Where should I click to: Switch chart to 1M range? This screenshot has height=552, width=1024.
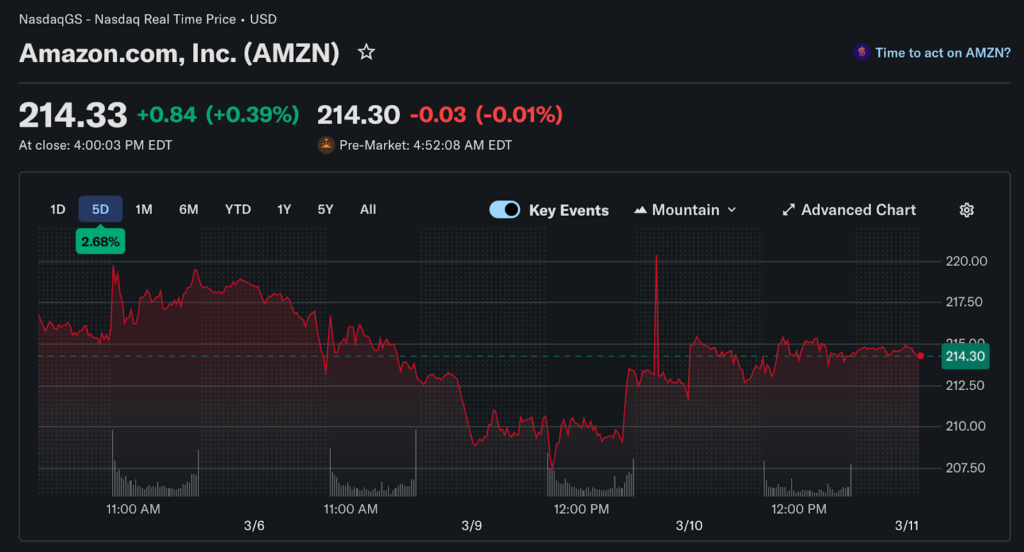pos(144,210)
